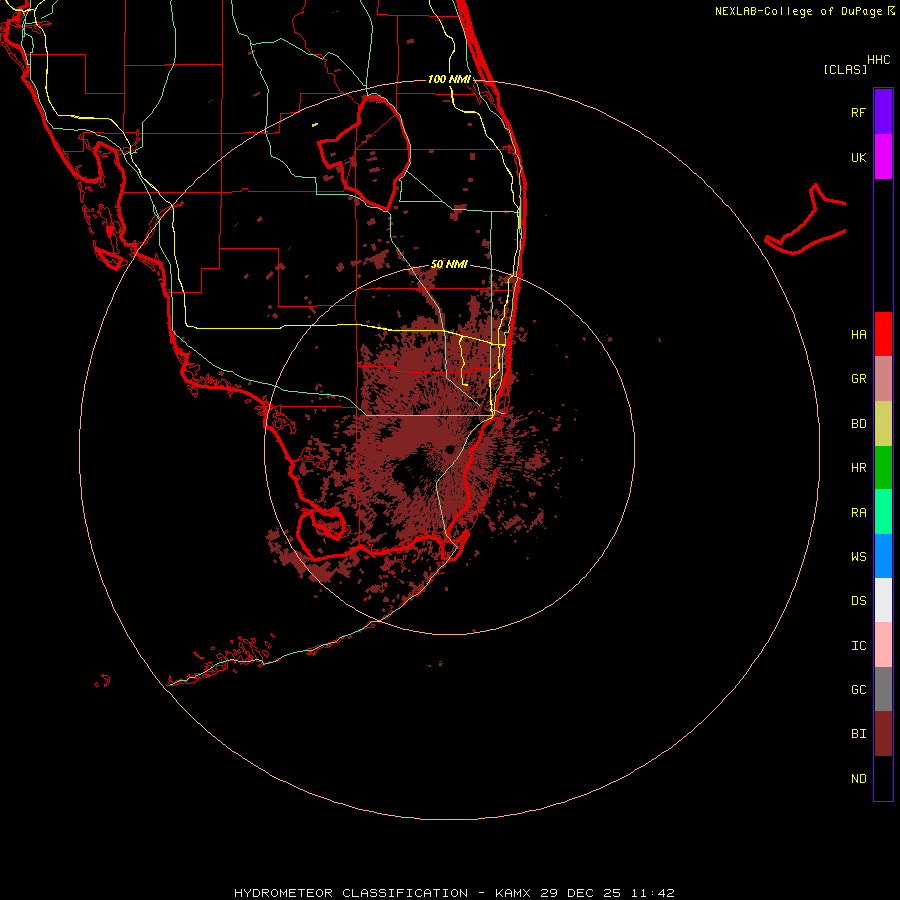Click the "HR" legend label
The image size is (900, 900).
pos(858,468)
